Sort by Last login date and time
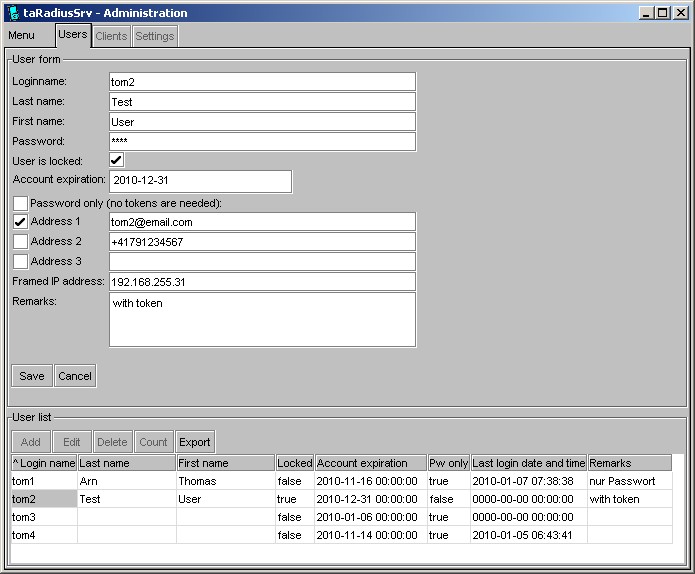 pyautogui.click(x=528, y=463)
